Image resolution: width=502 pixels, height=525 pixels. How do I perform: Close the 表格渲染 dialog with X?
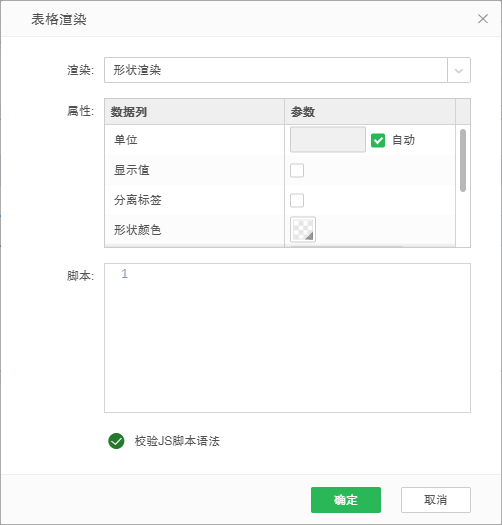coord(483,19)
